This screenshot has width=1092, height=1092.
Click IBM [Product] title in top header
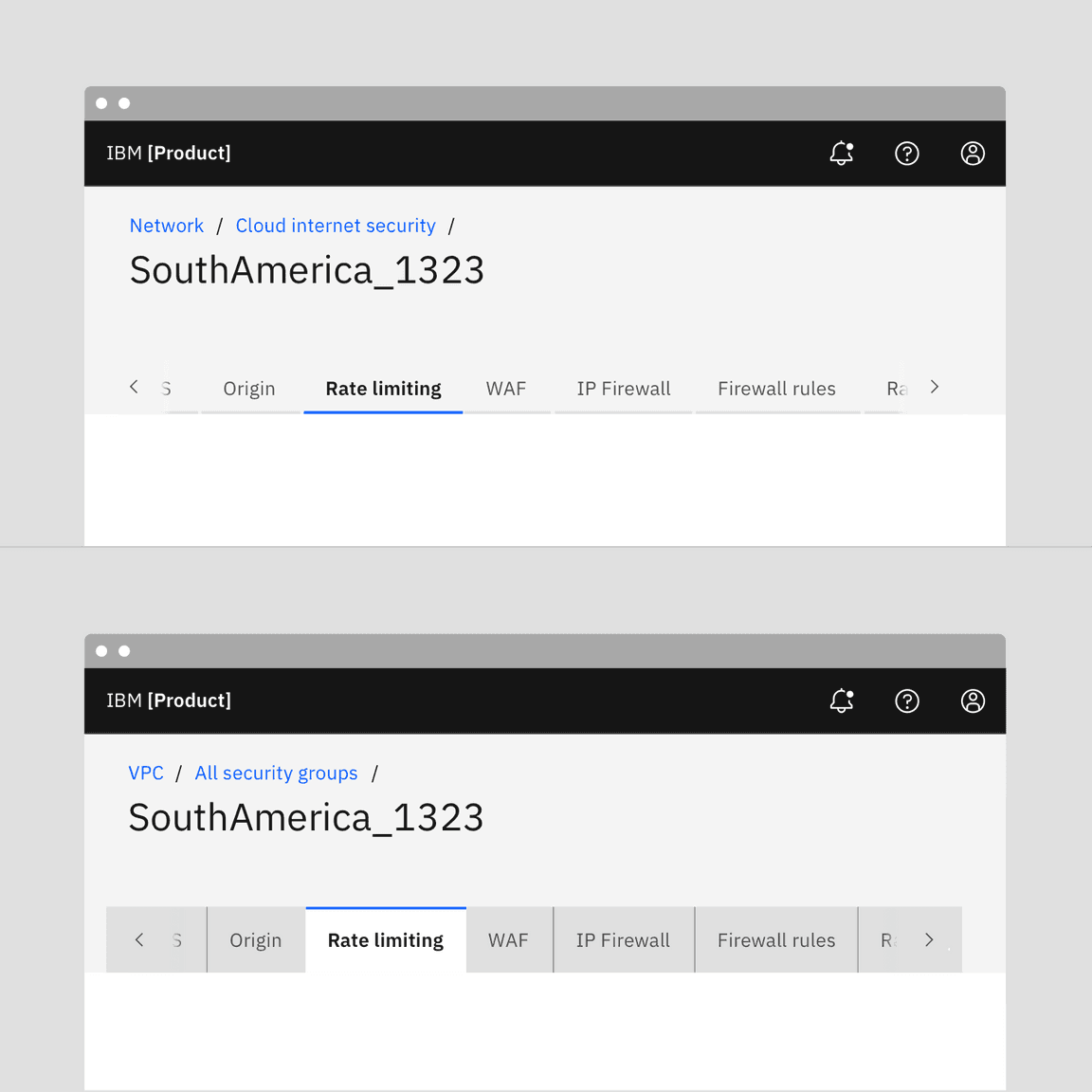(169, 154)
